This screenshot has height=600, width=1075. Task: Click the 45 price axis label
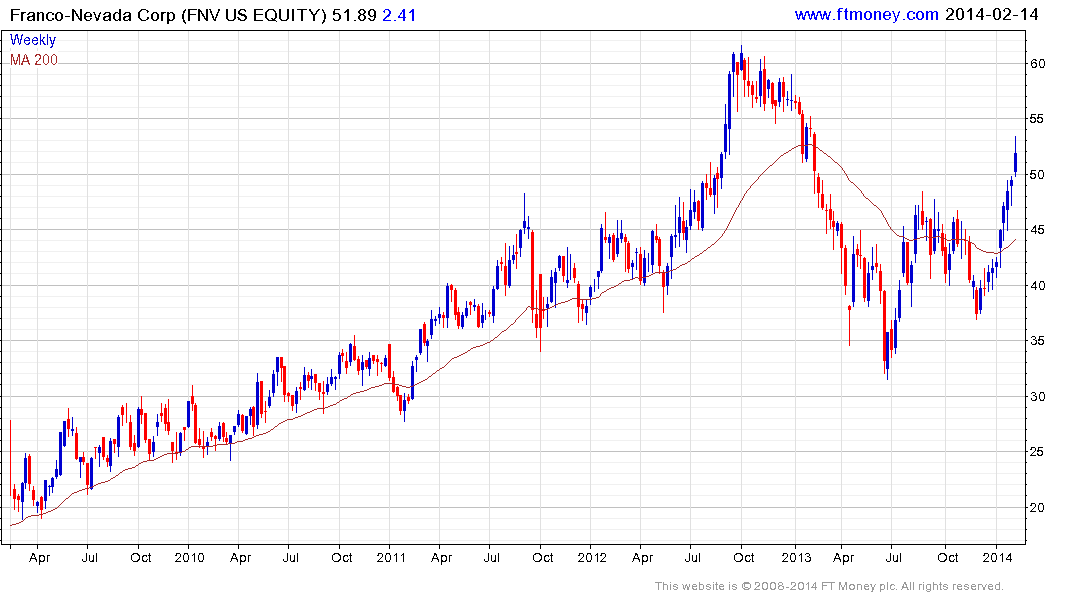click(1038, 230)
